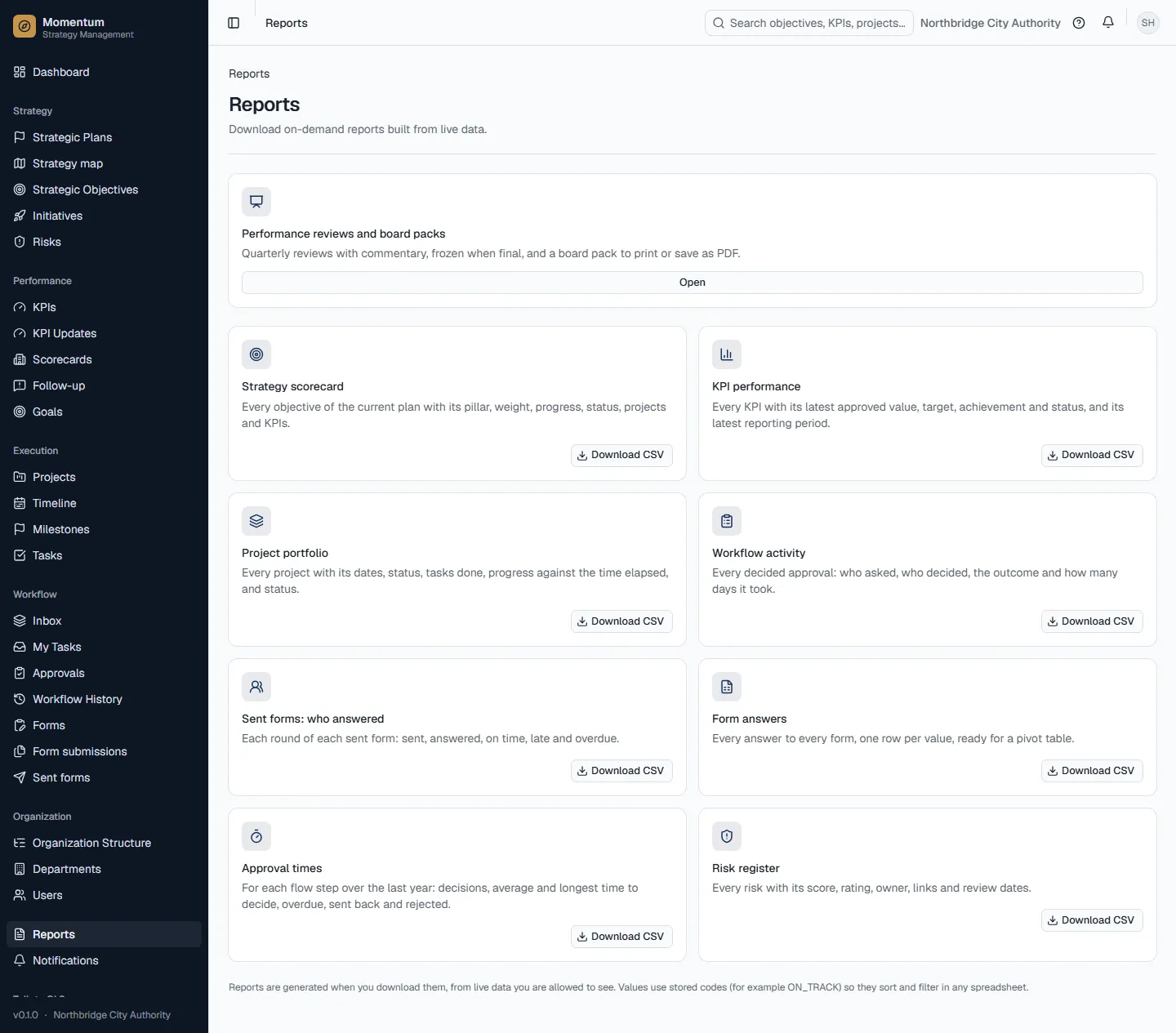The image size is (1176, 1033).
Task: Download CSV for Sent forms report
Action: [x=621, y=771]
